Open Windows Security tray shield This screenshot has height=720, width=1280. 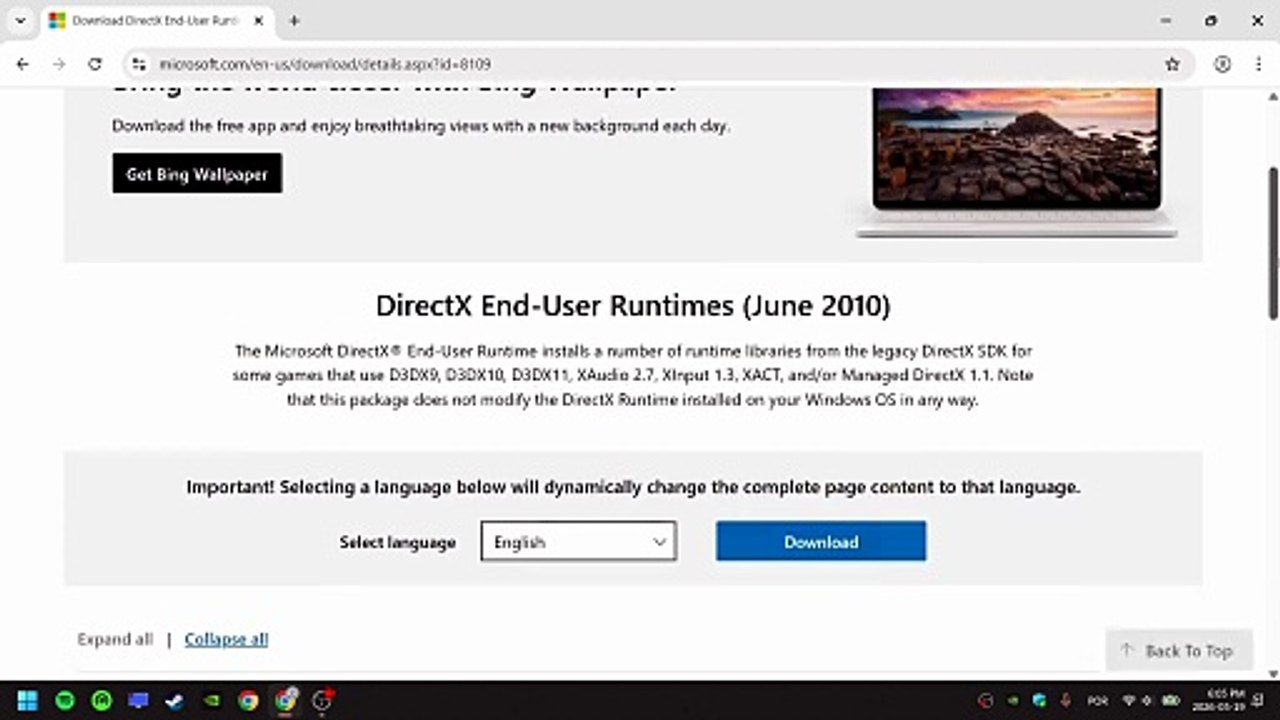(1039, 700)
